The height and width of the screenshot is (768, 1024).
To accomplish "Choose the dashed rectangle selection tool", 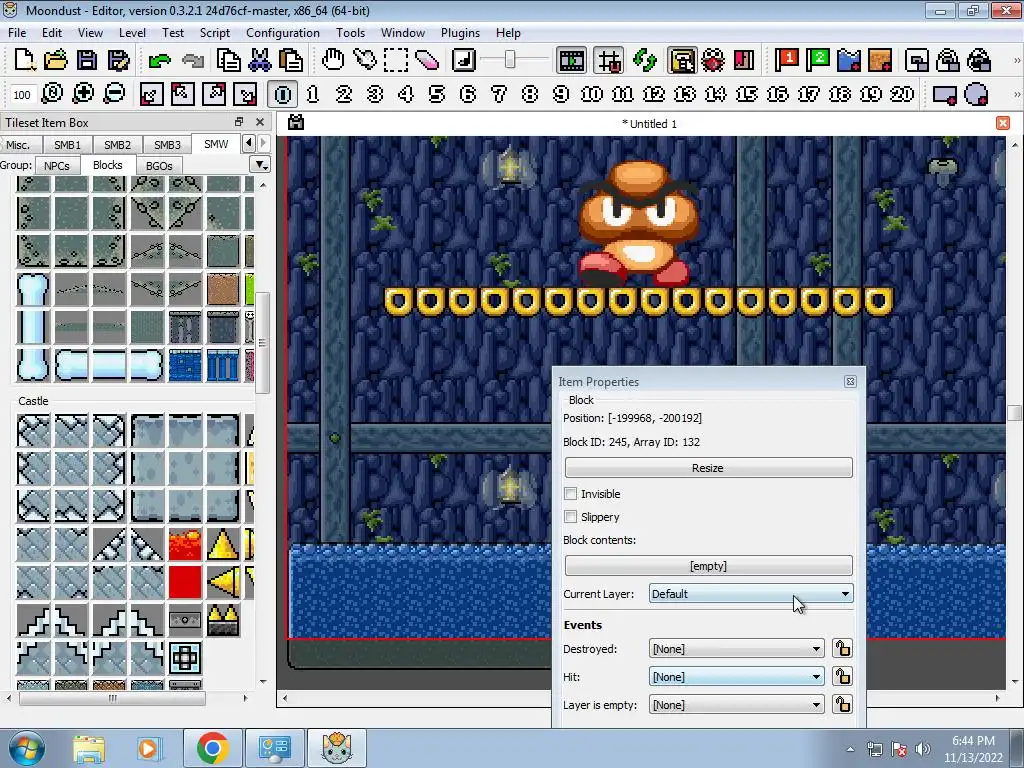I will pos(396,60).
